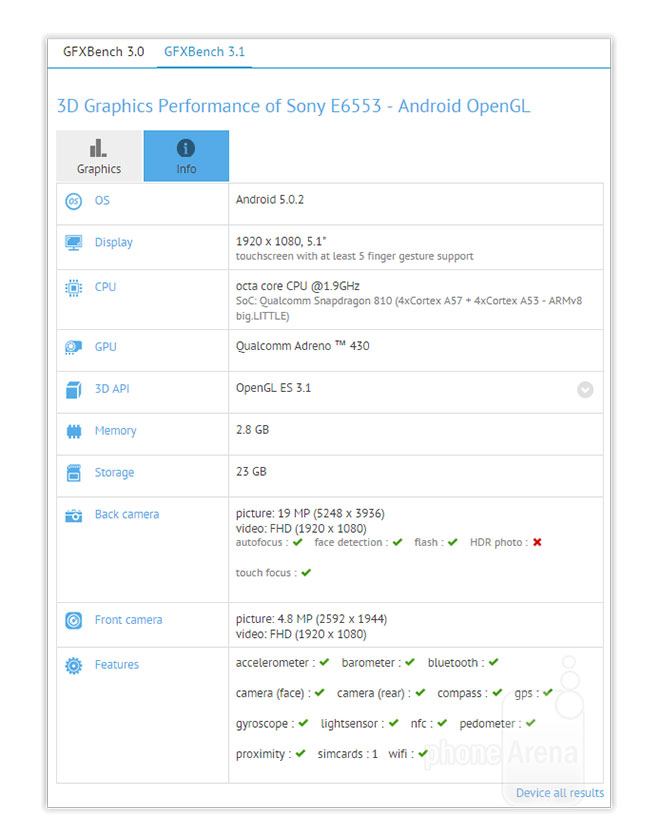
Task: Click the info circle icon on Info tab
Action: (186, 148)
